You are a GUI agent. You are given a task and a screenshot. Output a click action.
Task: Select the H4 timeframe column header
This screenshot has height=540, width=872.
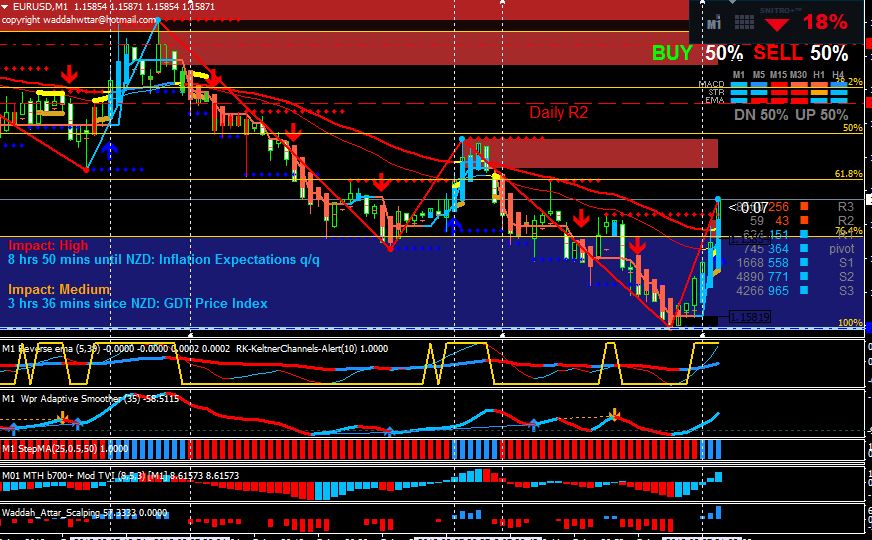(838, 75)
